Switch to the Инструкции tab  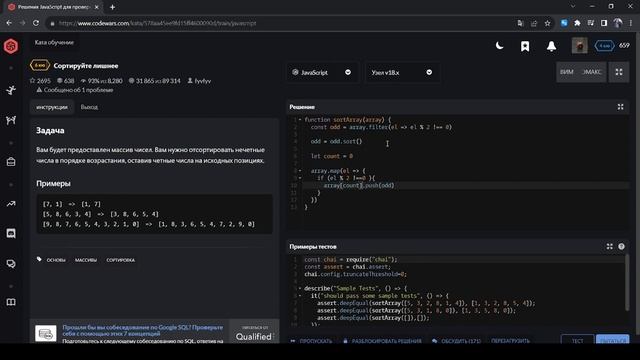[x=52, y=107]
